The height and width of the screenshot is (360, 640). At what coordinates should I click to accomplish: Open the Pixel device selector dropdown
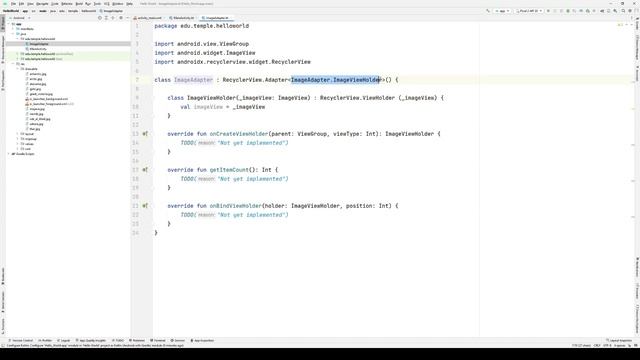(x=529, y=11)
